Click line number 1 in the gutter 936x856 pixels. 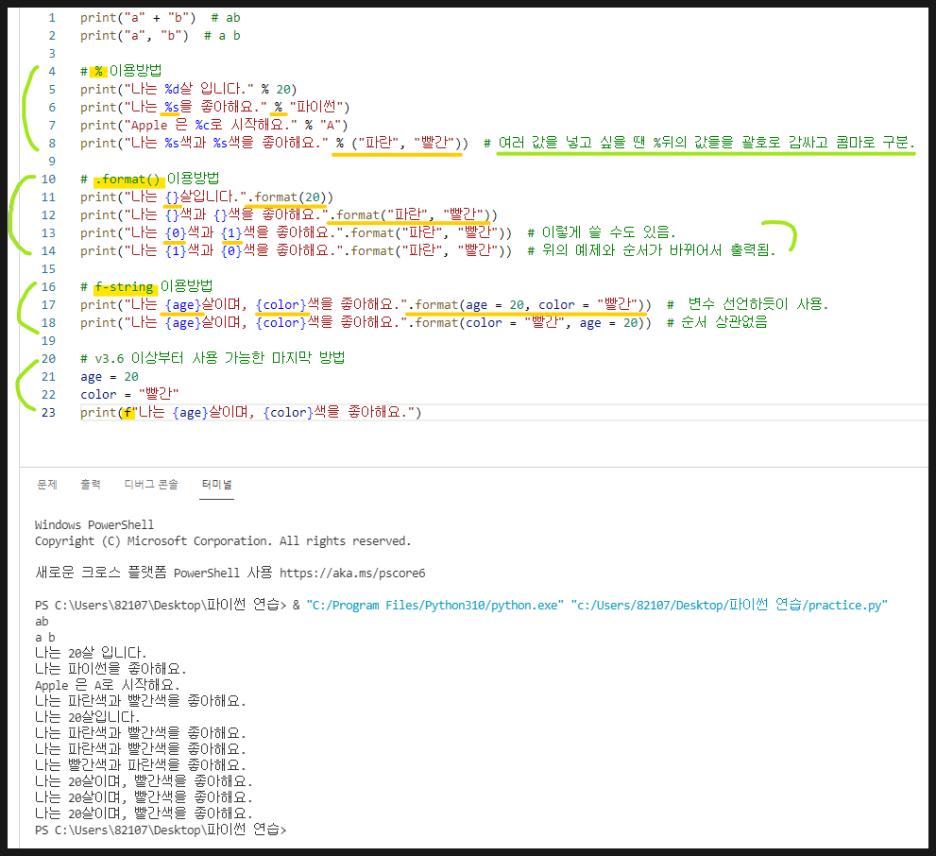tap(52, 18)
